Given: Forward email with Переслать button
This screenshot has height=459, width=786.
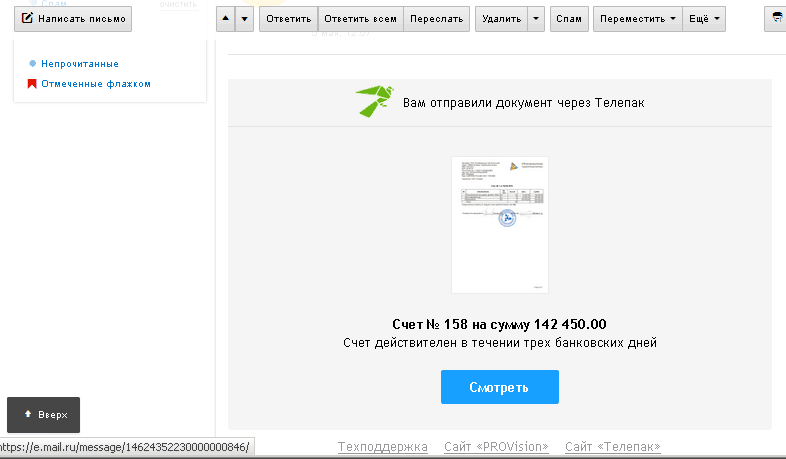Looking at the screenshot, I should tap(437, 19).
